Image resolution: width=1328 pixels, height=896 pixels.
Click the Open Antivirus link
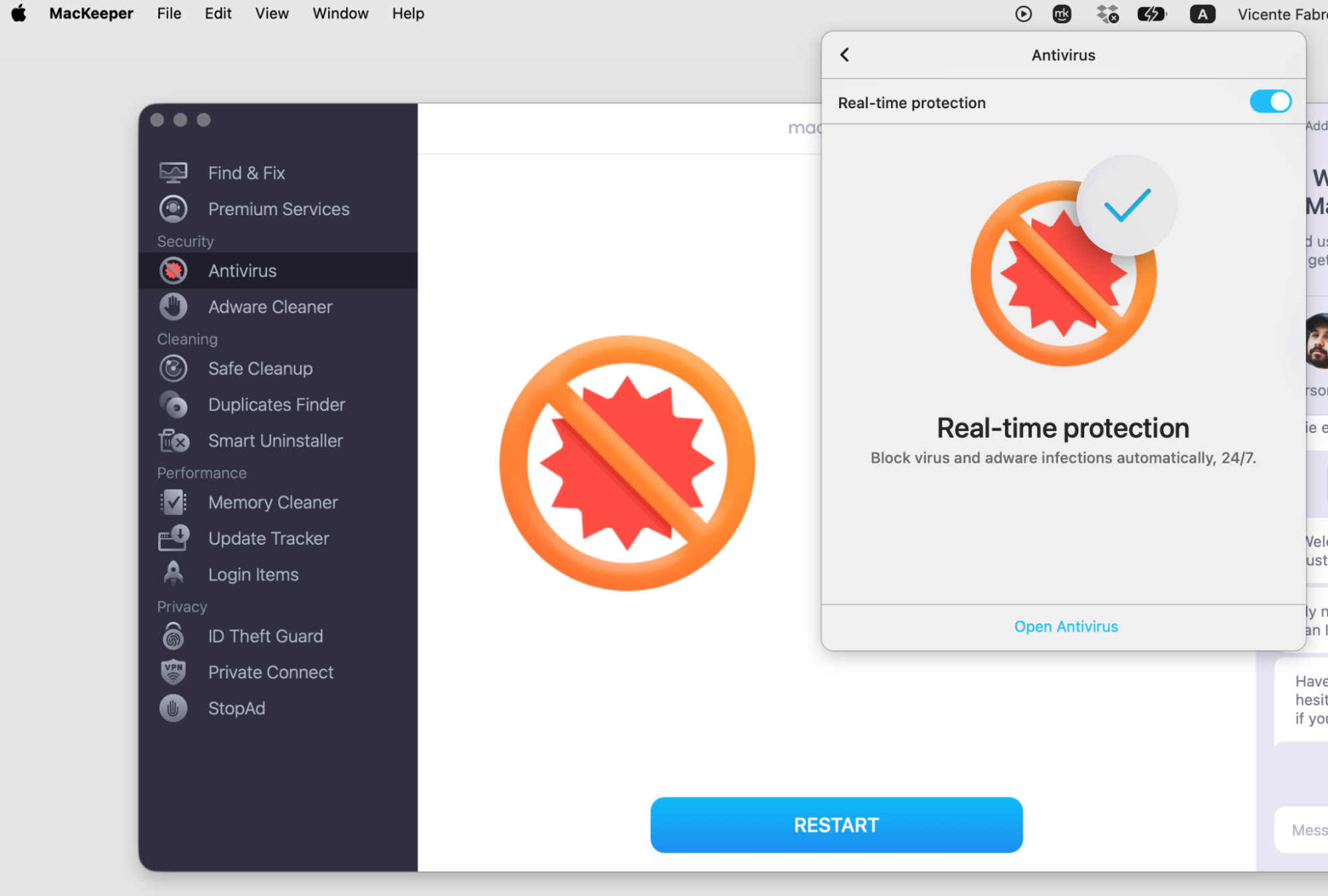pyautogui.click(x=1066, y=626)
